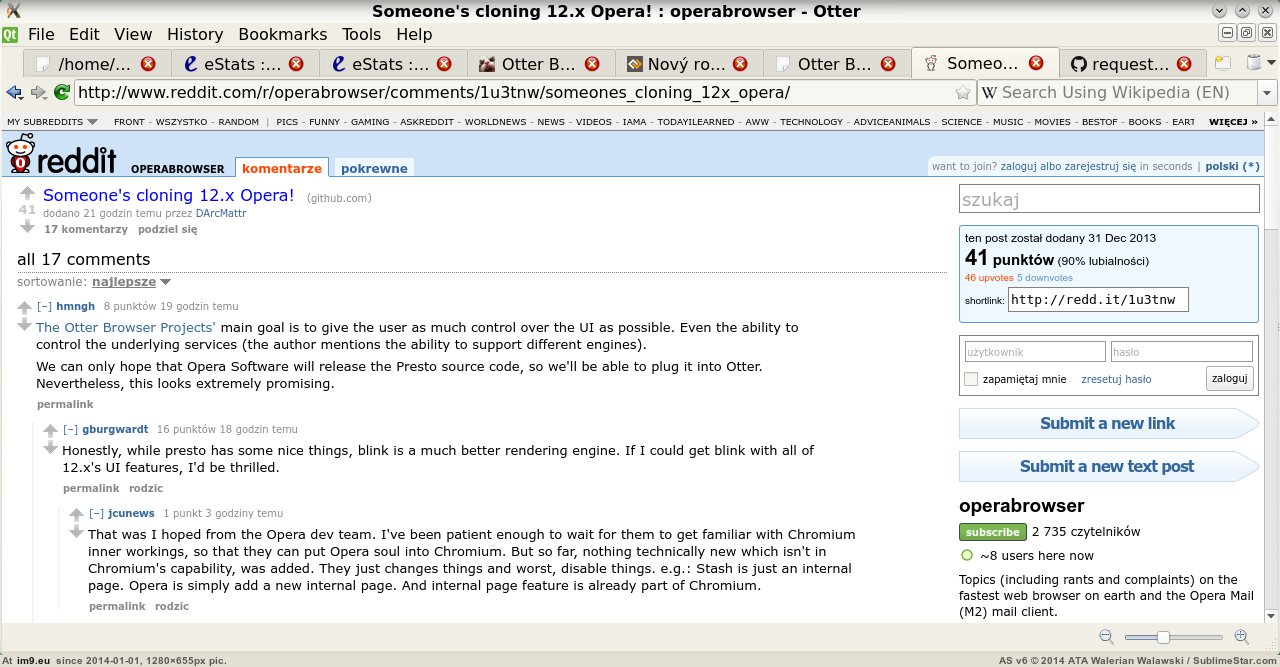Open the podziel się share link
Image resolution: width=1280 pixels, height=667 pixels.
click(x=168, y=229)
